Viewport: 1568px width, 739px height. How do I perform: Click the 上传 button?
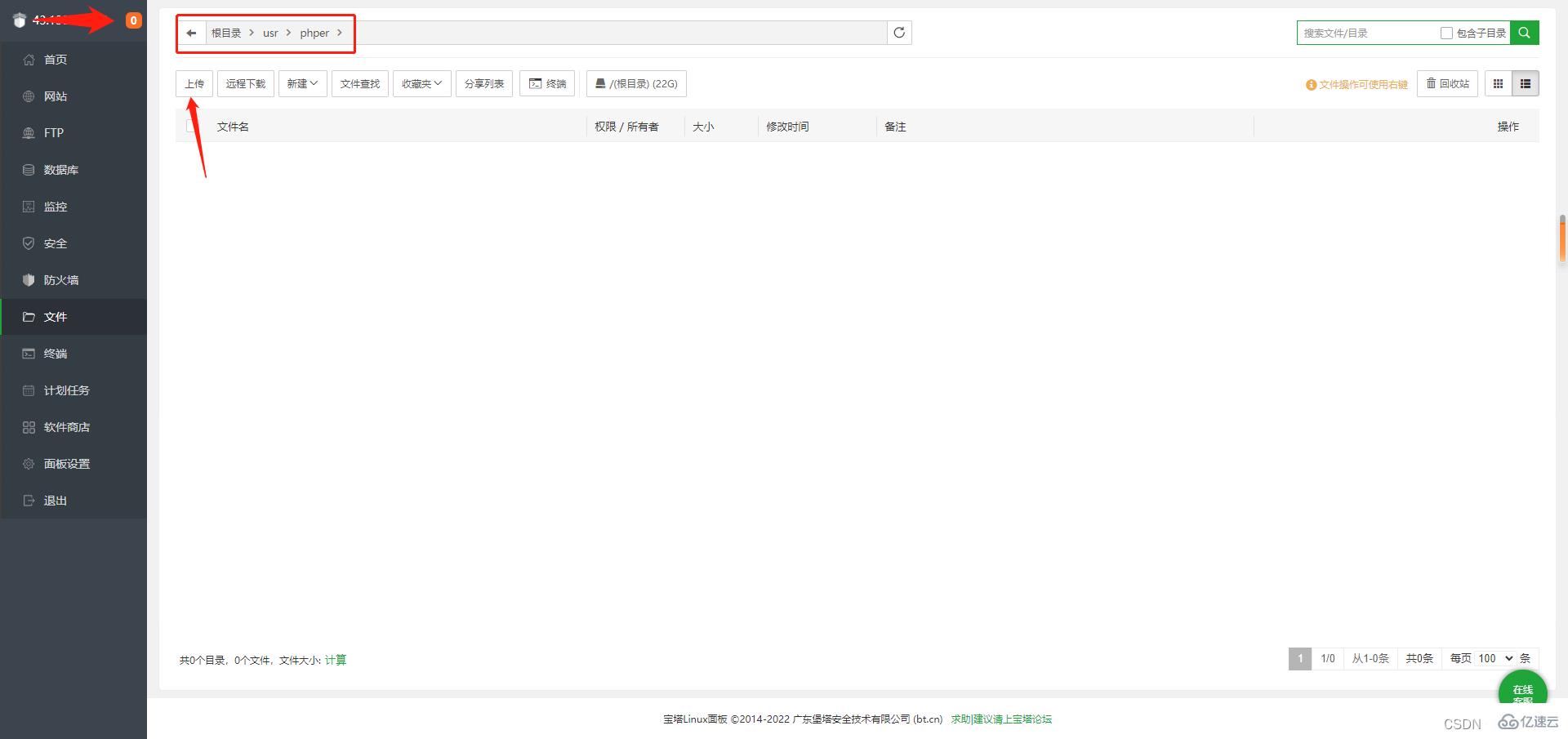[194, 83]
